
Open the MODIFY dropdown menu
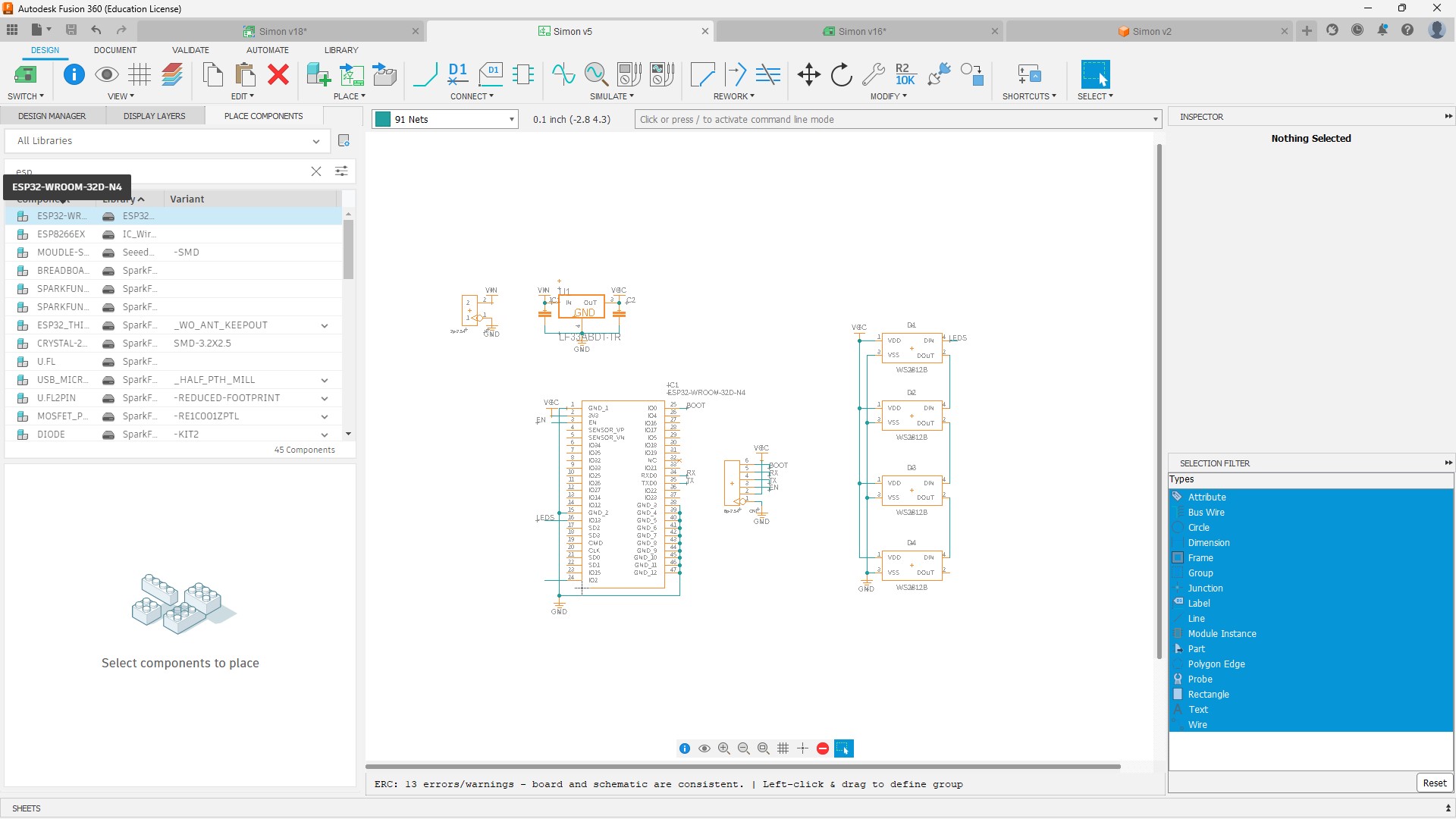(x=888, y=96)
